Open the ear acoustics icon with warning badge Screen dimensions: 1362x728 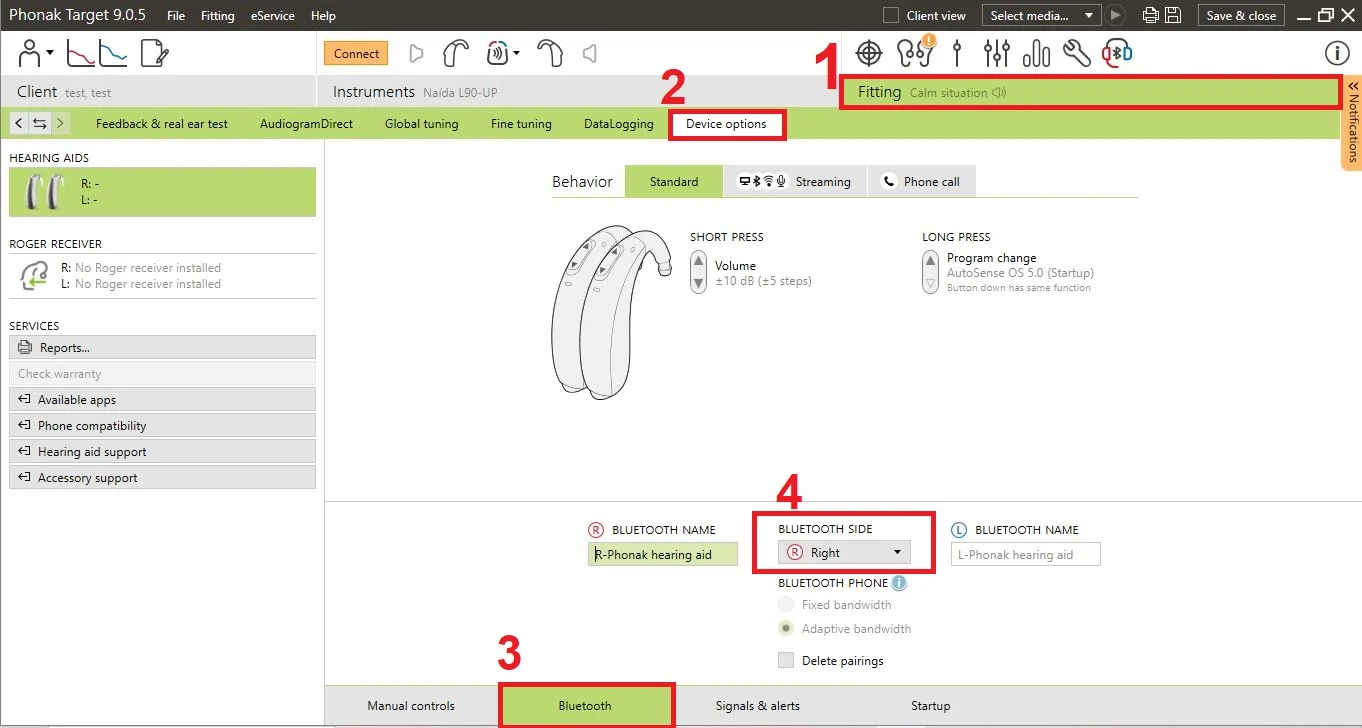pyautogui.click(x=914, y=52)
